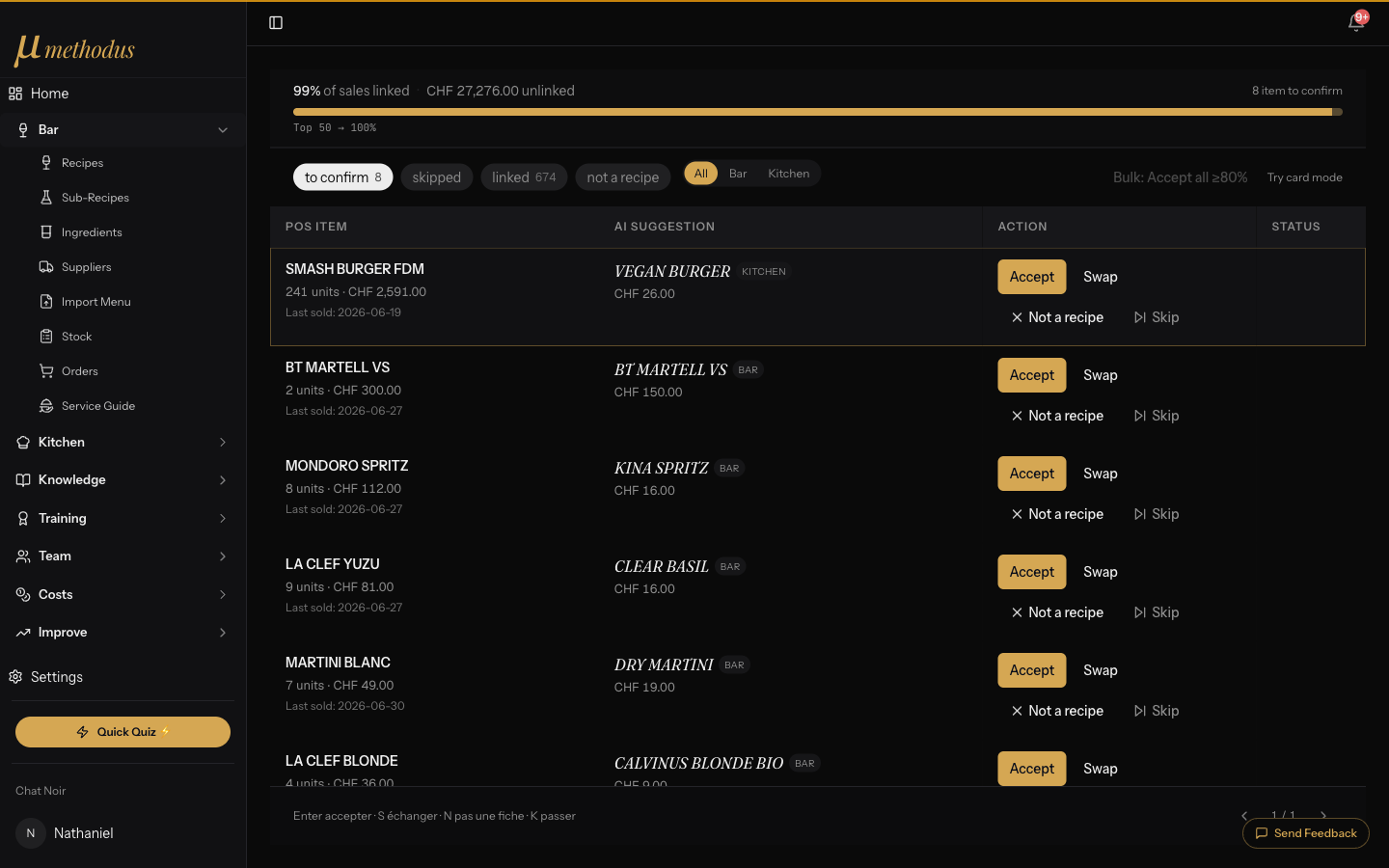
Task: Click the Quick Quiz button
Action: tap(123, 732)
